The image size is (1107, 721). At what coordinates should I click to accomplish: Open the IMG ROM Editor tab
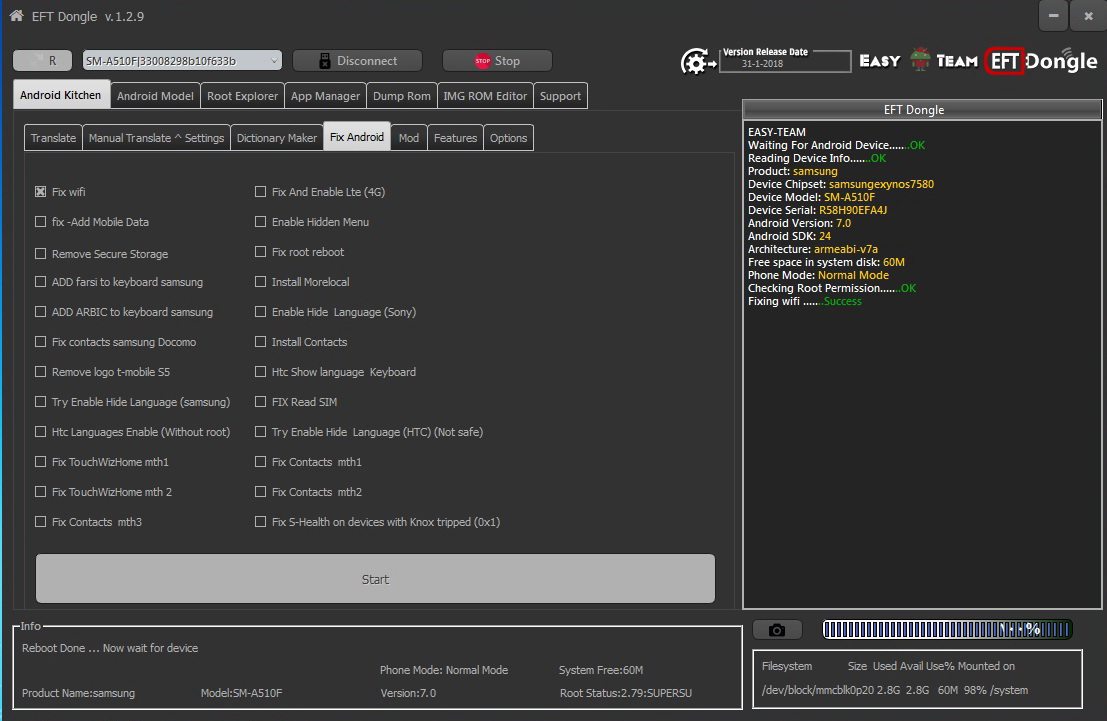point(485,96)
